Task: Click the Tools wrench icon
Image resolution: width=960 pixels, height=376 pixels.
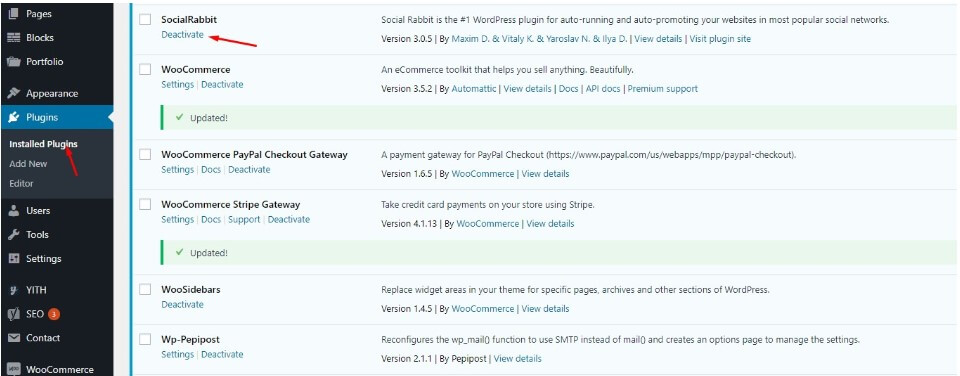Action: 13,235
